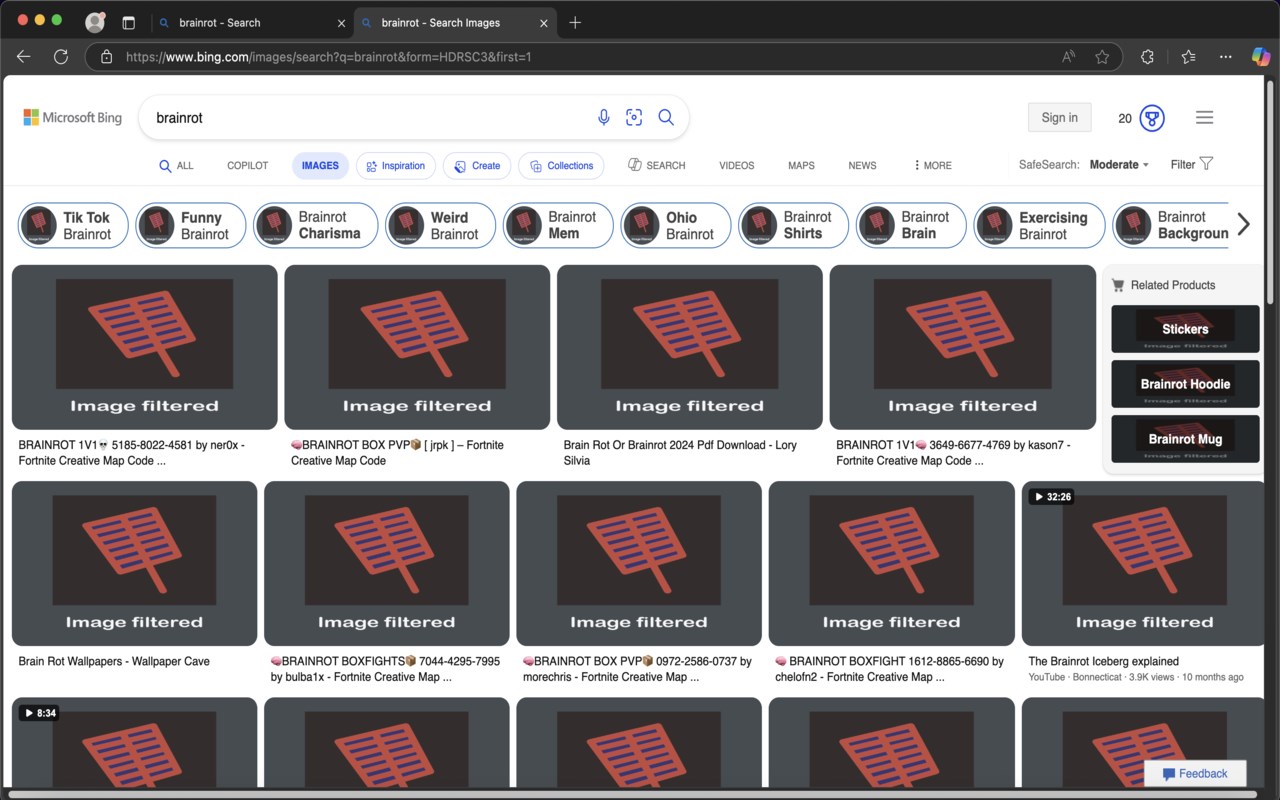1280x800 pixels.
Task: Show more suggestions with right chevron
Action: coord(1243,225)
